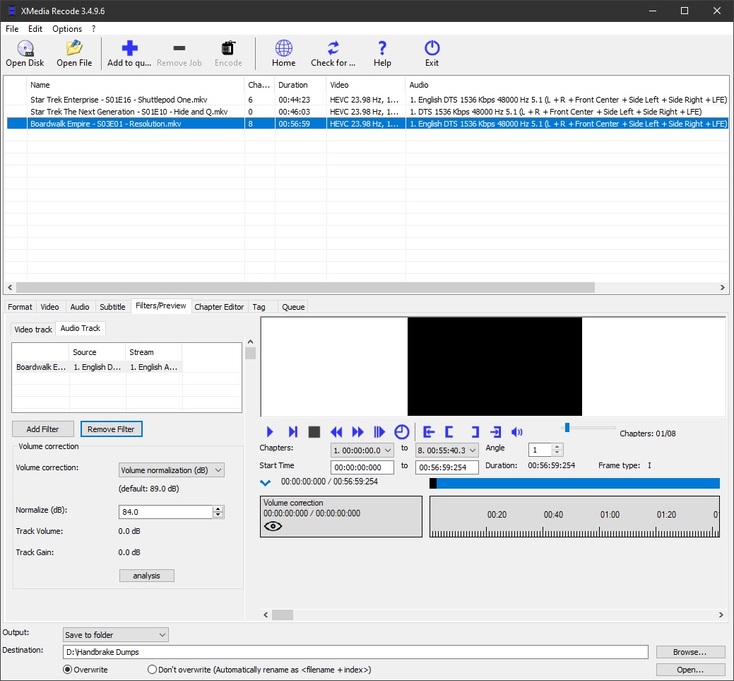Jump to the end marker
This screenshot has height=681, width=734.
495,432
